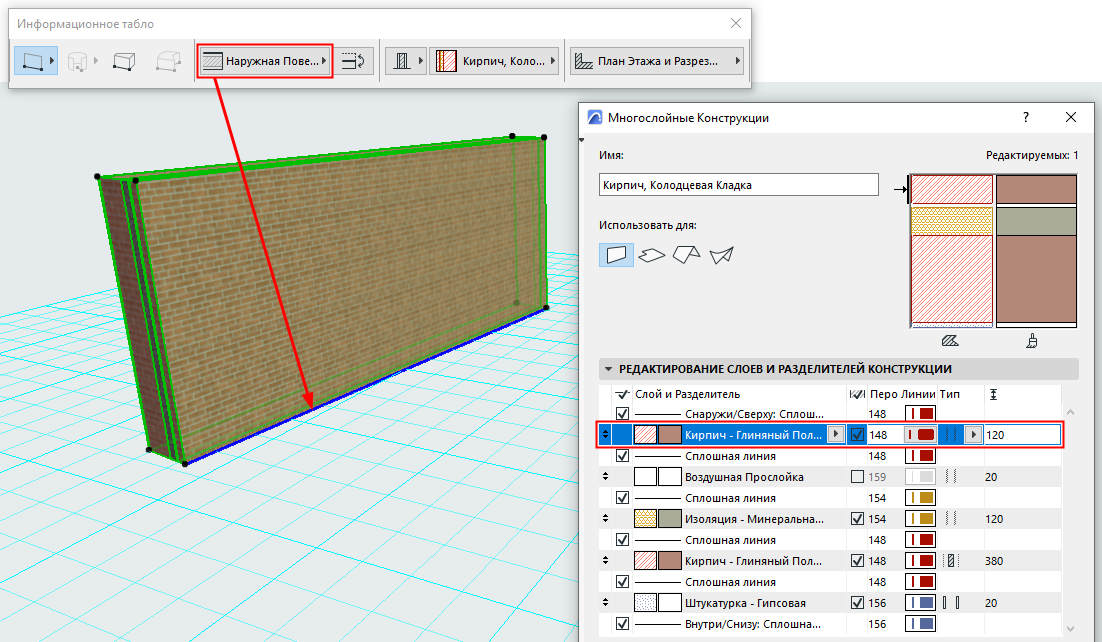
Task: Click the checkmark column header icon
Action: (x=621, y=394)
